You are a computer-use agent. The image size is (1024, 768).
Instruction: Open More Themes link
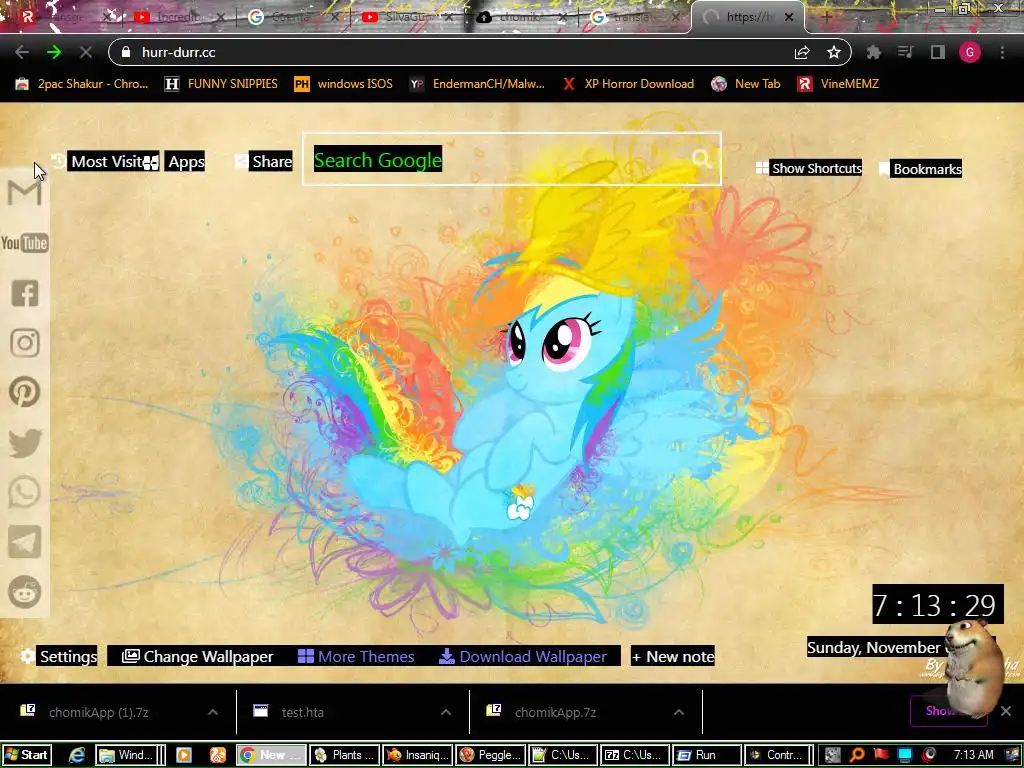356,656
